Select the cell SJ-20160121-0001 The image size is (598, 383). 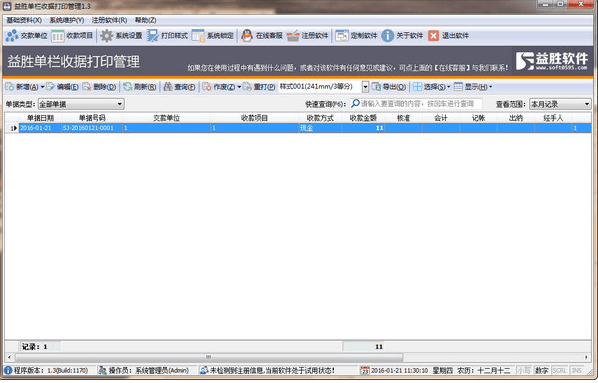[x=92, y=128]
